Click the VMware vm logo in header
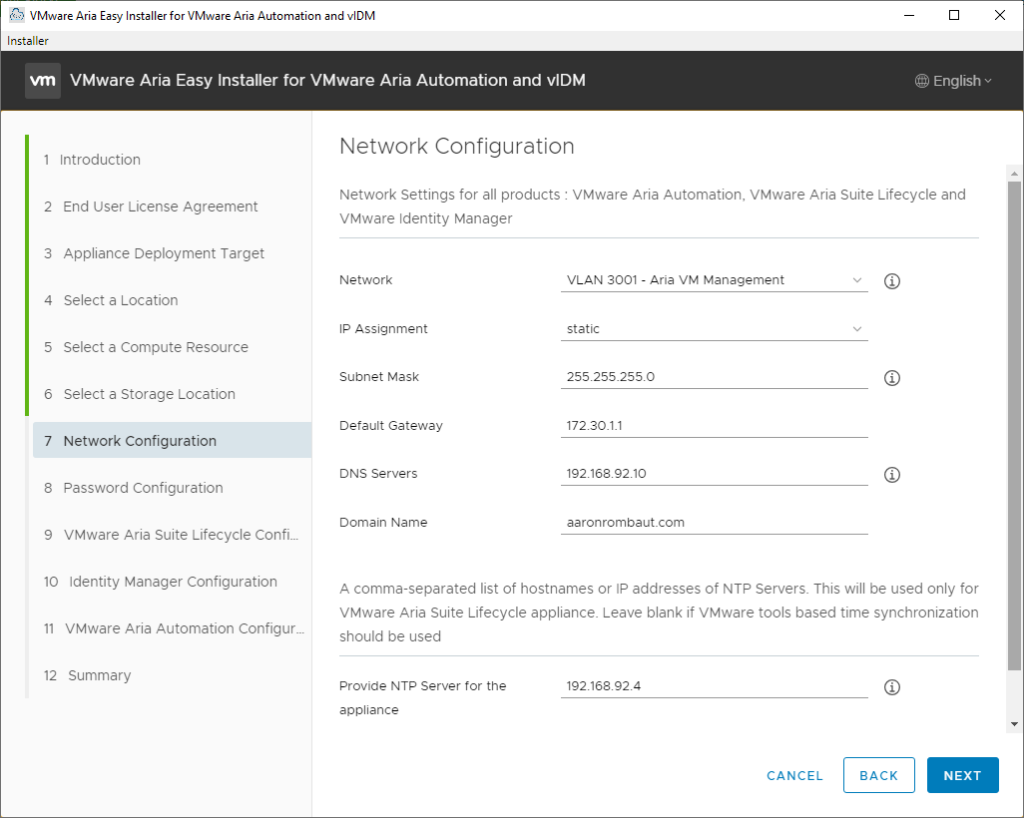The height and width of the screenshot is (818, 1024). coord(43,81)
